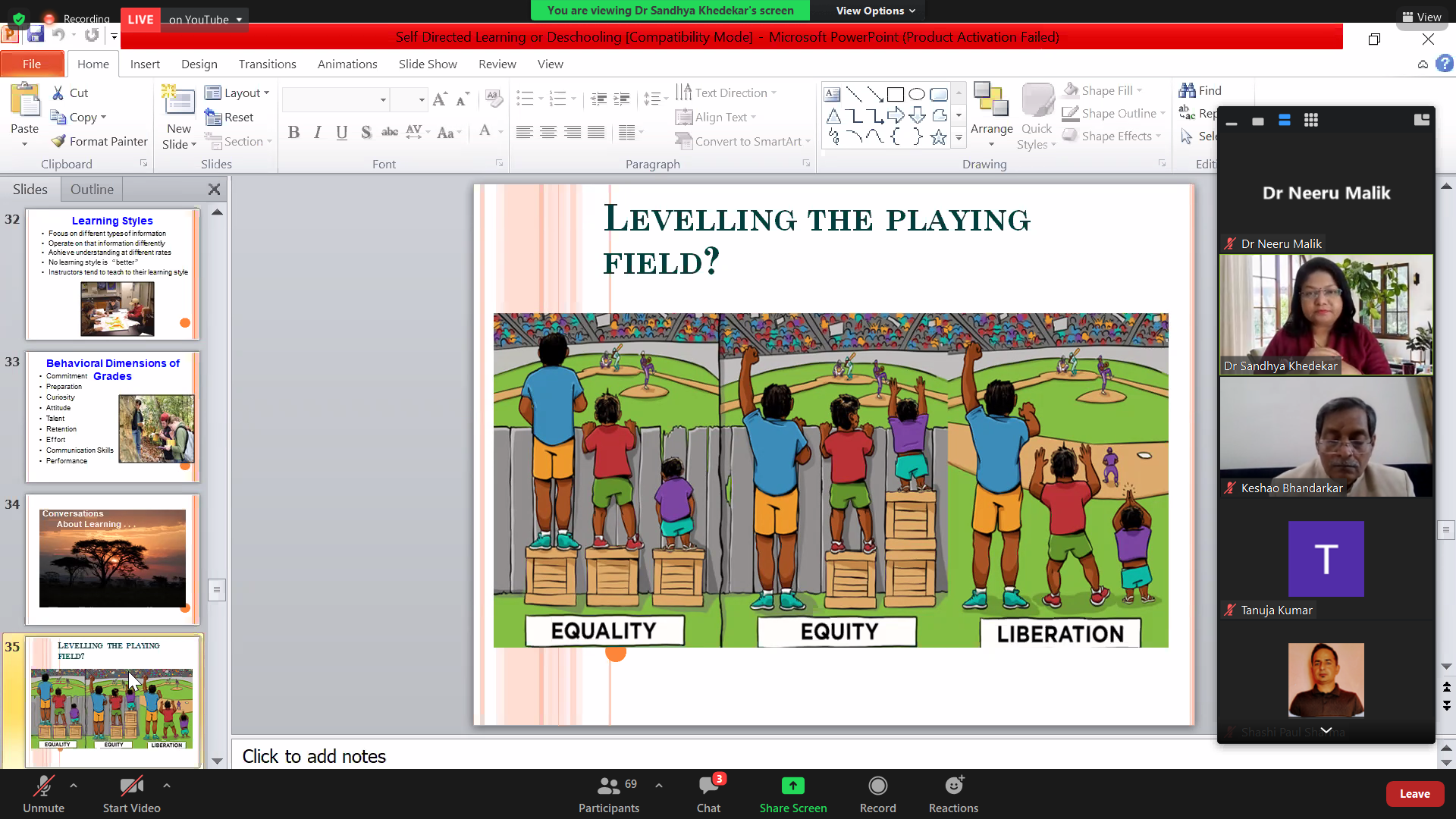
Task: Select slide 32 Learning Styles thumbnail
Action: [x=112, y=275]
